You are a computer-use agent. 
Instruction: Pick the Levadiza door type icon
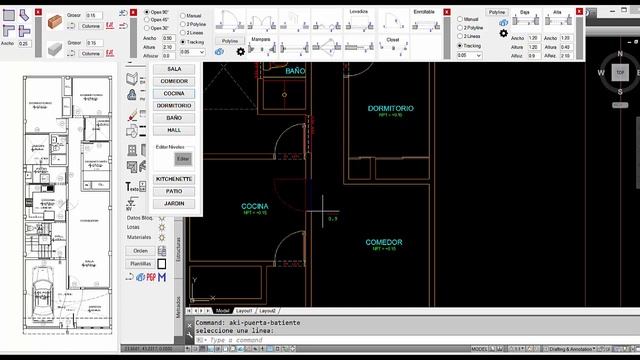click(359, 20)
